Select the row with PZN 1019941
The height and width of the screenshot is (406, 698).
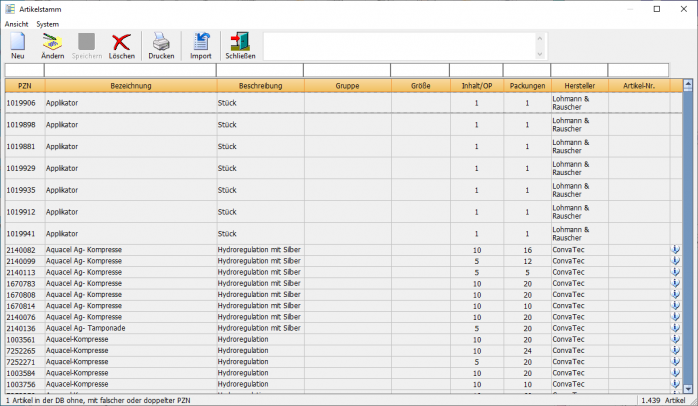pyautogui.click(x=343, y=234)
